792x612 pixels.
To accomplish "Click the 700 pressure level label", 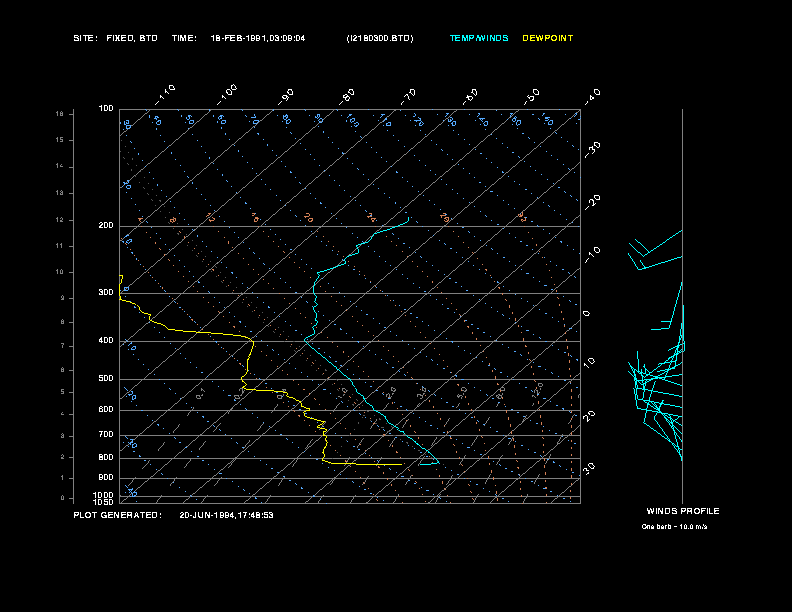I will click(106, 434).
